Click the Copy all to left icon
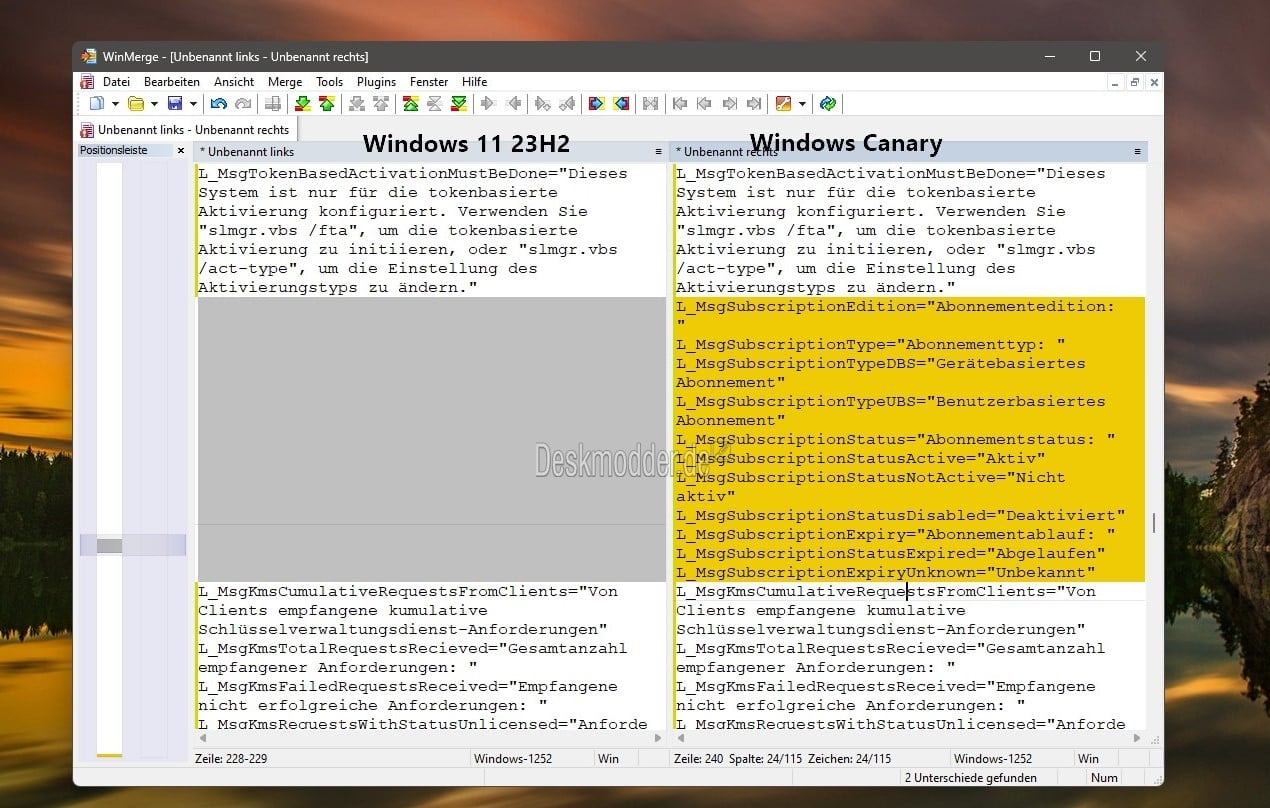Image resolution: width=1270 pixels, height=808 pixels. tap(621, 104)
